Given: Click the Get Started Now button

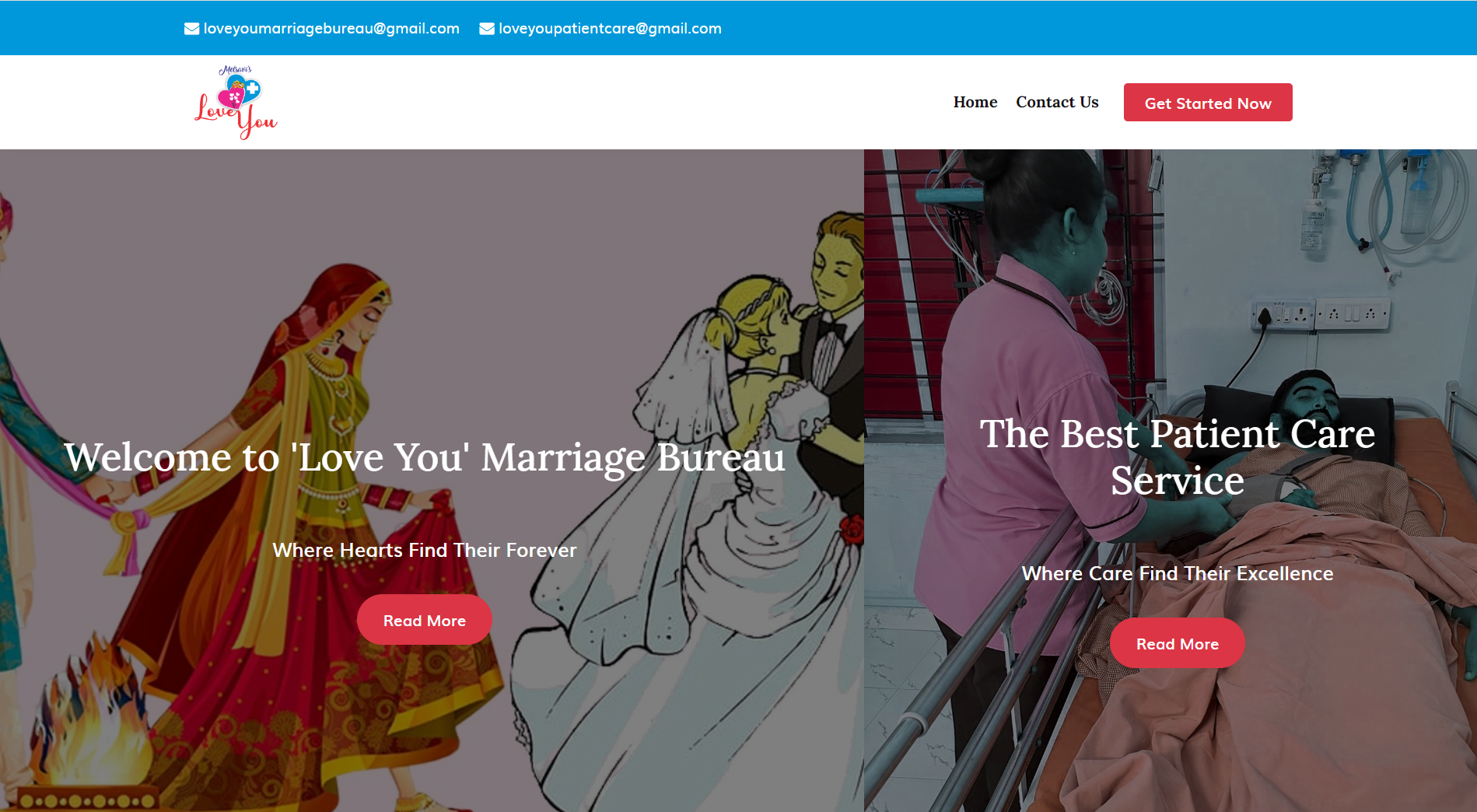Looking at the screenshot, I should pos(1208,103).
